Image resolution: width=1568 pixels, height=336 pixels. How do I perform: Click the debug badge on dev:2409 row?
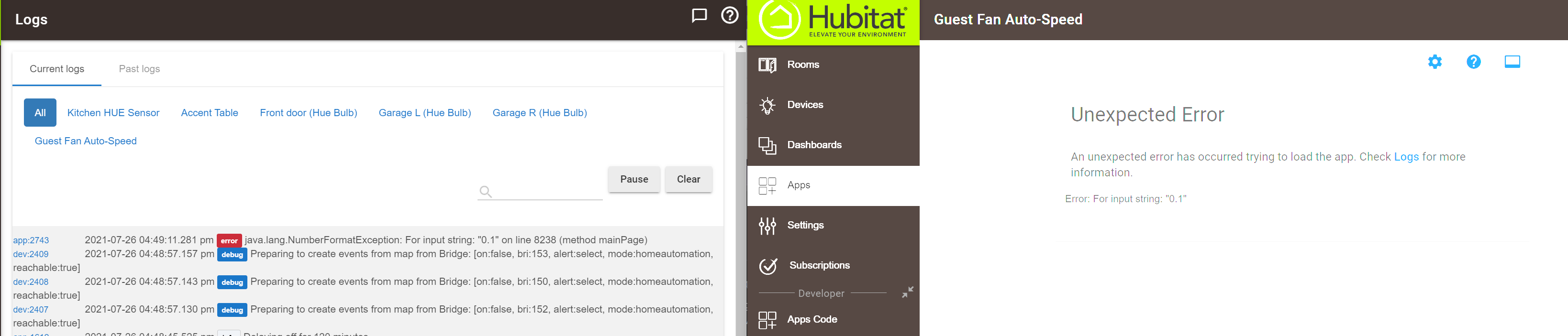point(232,255)
